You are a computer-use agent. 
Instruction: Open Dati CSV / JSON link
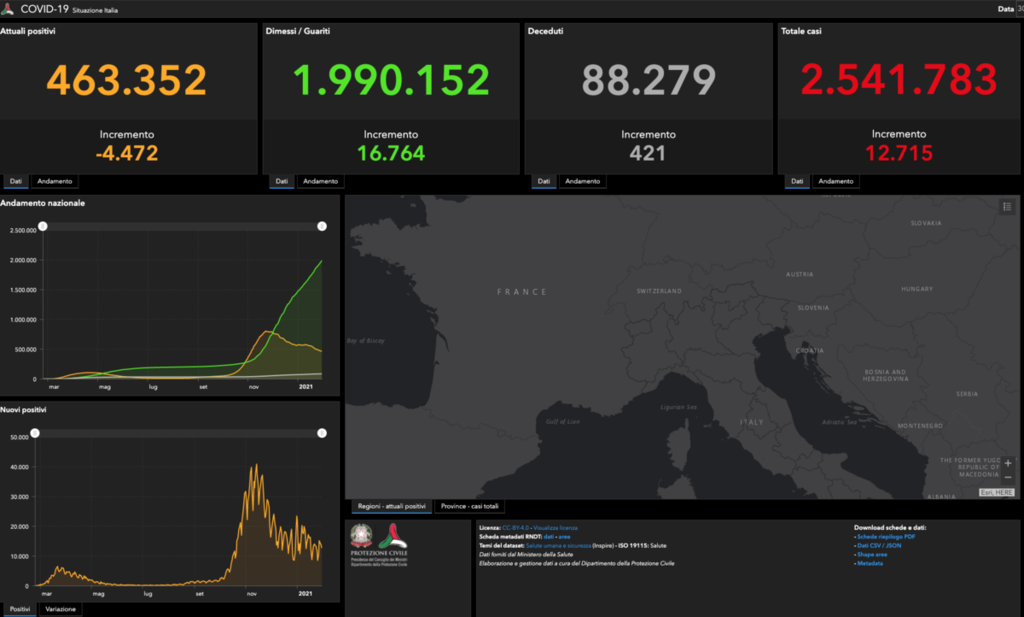[x=883, y=546]
